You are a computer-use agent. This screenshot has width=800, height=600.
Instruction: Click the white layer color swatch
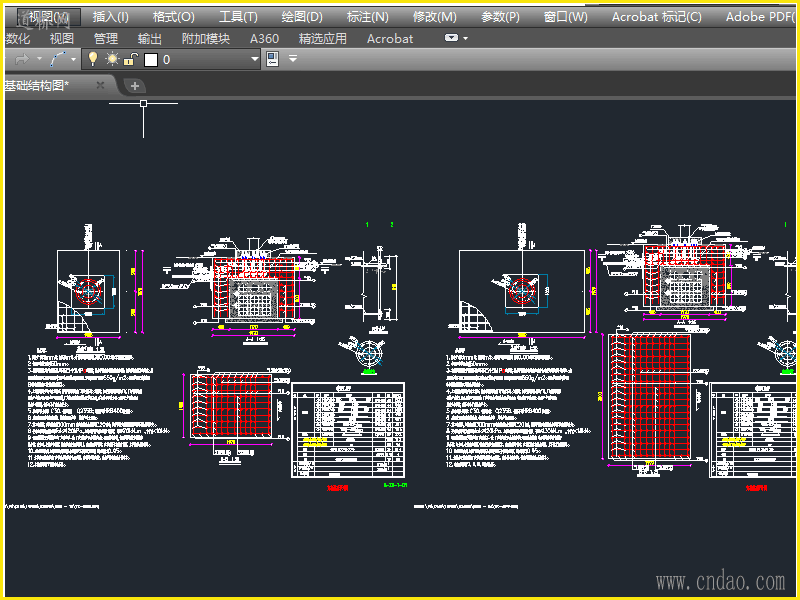pos(151,60)
